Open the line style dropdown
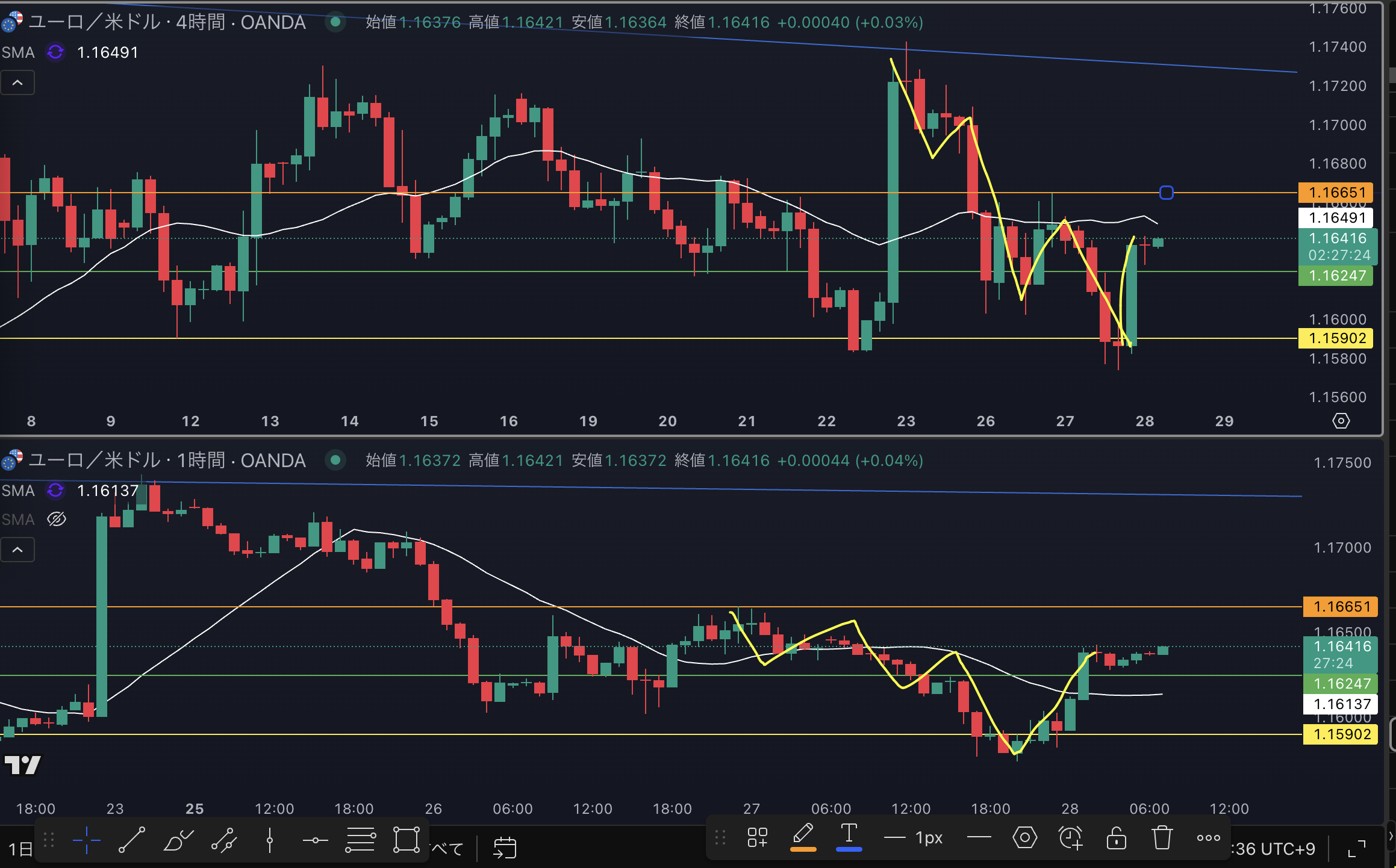Viewport: 1396px width, 868px height. click(979, 837)
